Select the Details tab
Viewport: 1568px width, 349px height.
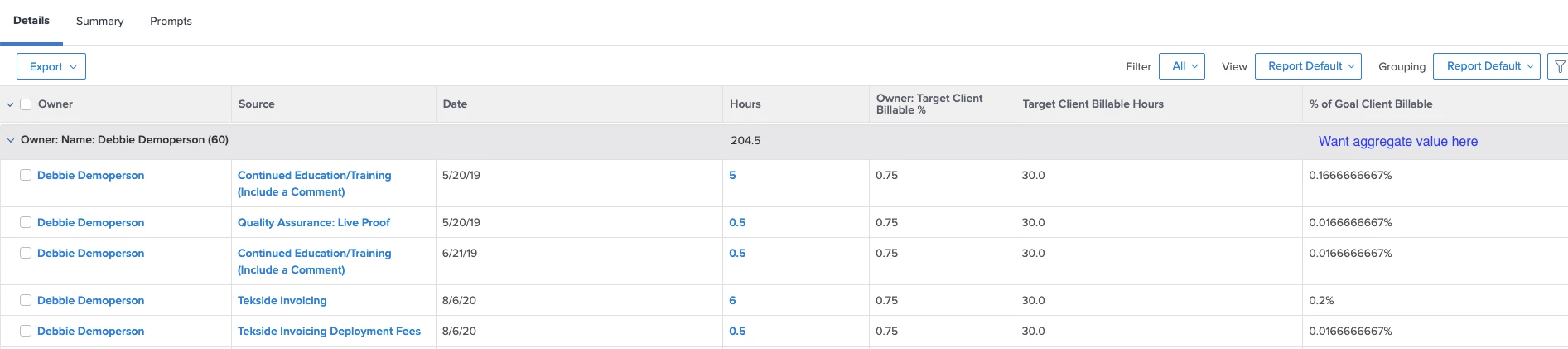click(31, 21)
